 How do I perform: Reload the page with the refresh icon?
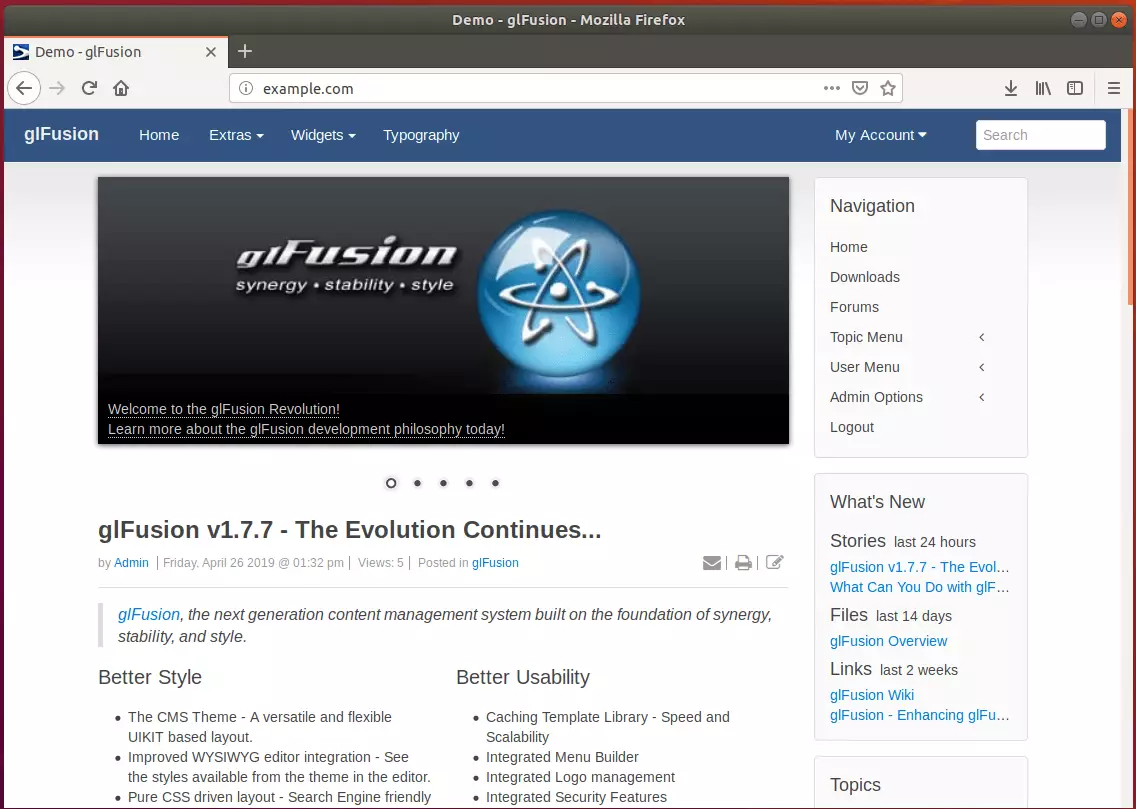tap(89, 88)
